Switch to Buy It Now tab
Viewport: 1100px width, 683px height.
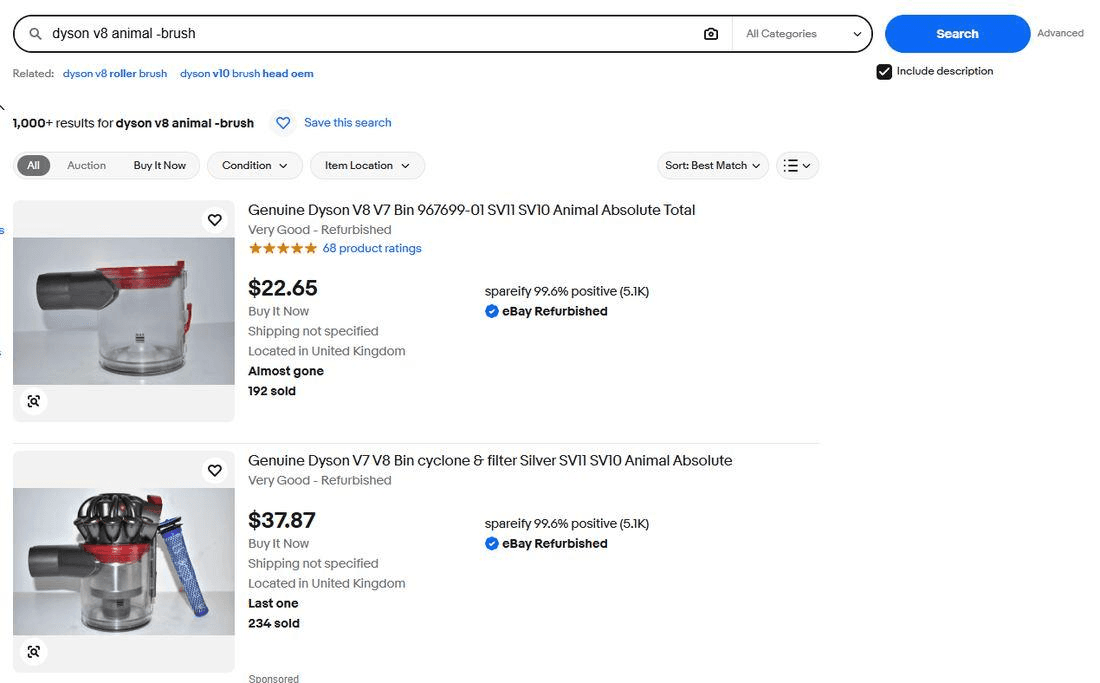[x=159, y=165]
